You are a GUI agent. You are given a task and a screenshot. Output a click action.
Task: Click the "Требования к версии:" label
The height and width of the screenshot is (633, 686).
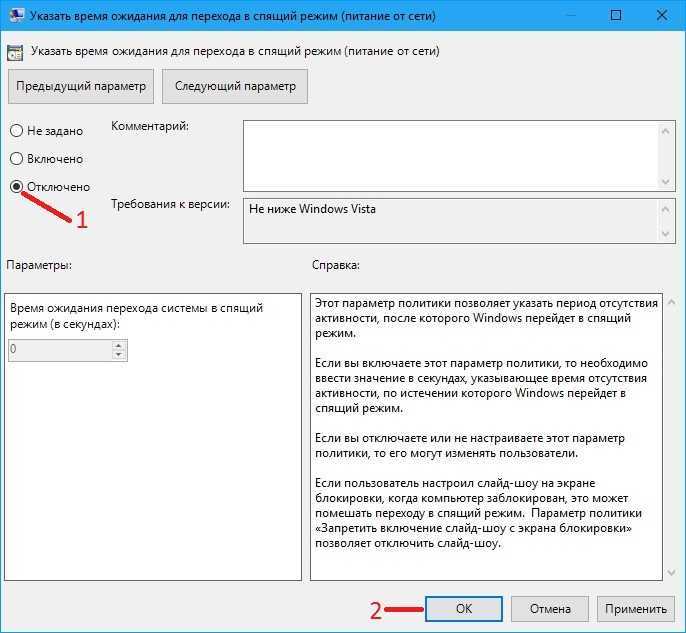pos(170,204)
